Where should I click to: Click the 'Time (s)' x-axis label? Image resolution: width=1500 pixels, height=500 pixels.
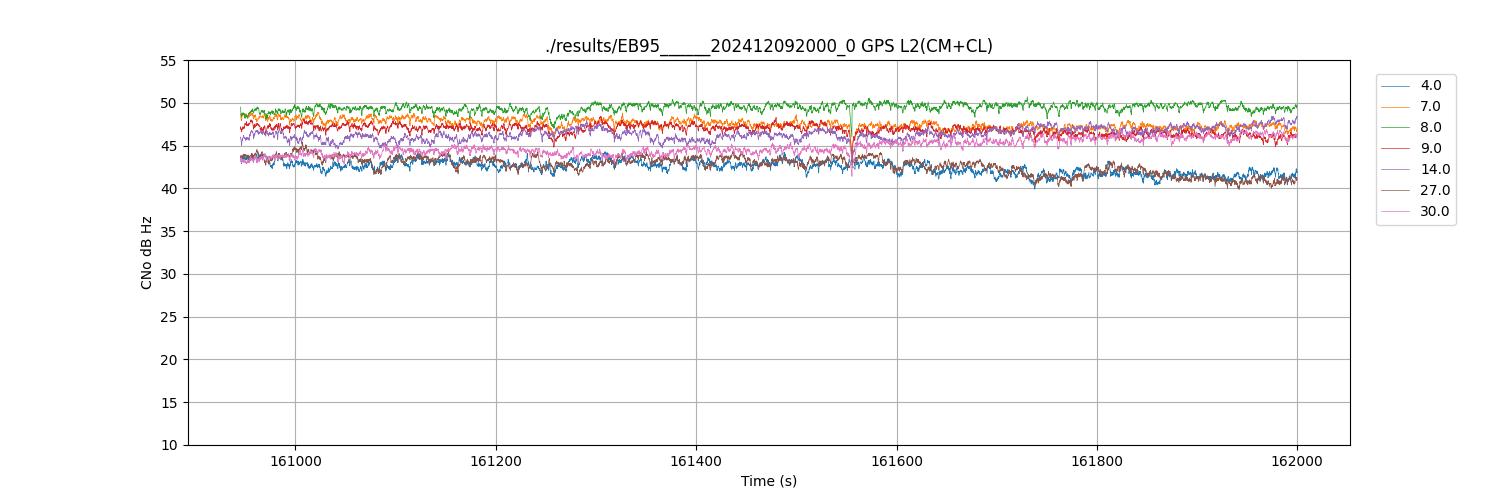click(768, 481)
